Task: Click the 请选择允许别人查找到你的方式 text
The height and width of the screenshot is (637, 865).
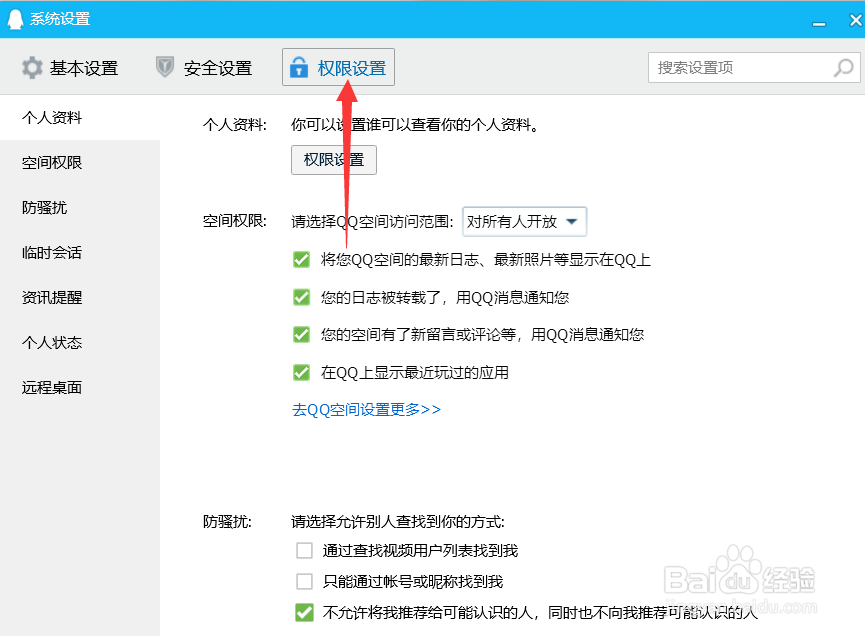Action: click(398, 522)
